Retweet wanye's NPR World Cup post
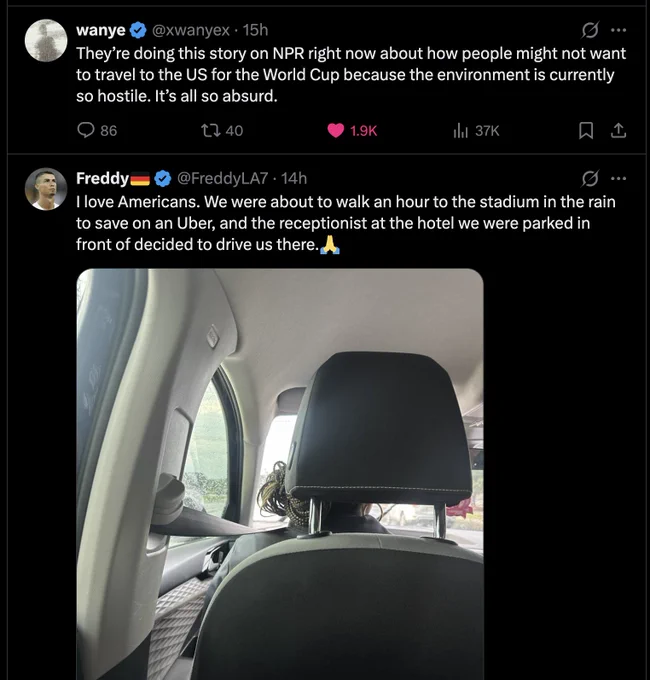The height and width of the screenshot is (680, 650). coord(210,130)
